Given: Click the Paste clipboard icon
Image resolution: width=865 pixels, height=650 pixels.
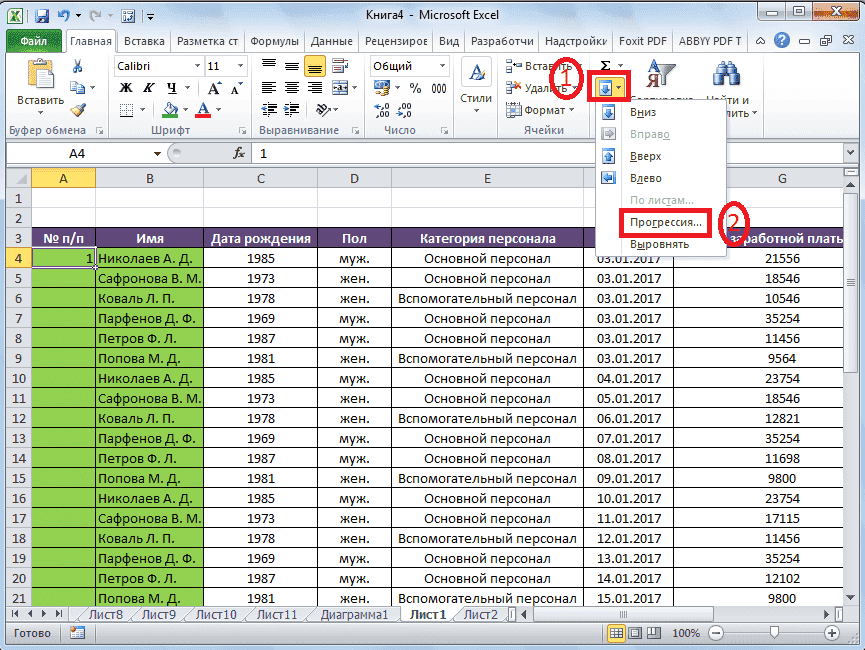Looking at the screenshot, I should [41, 73].
